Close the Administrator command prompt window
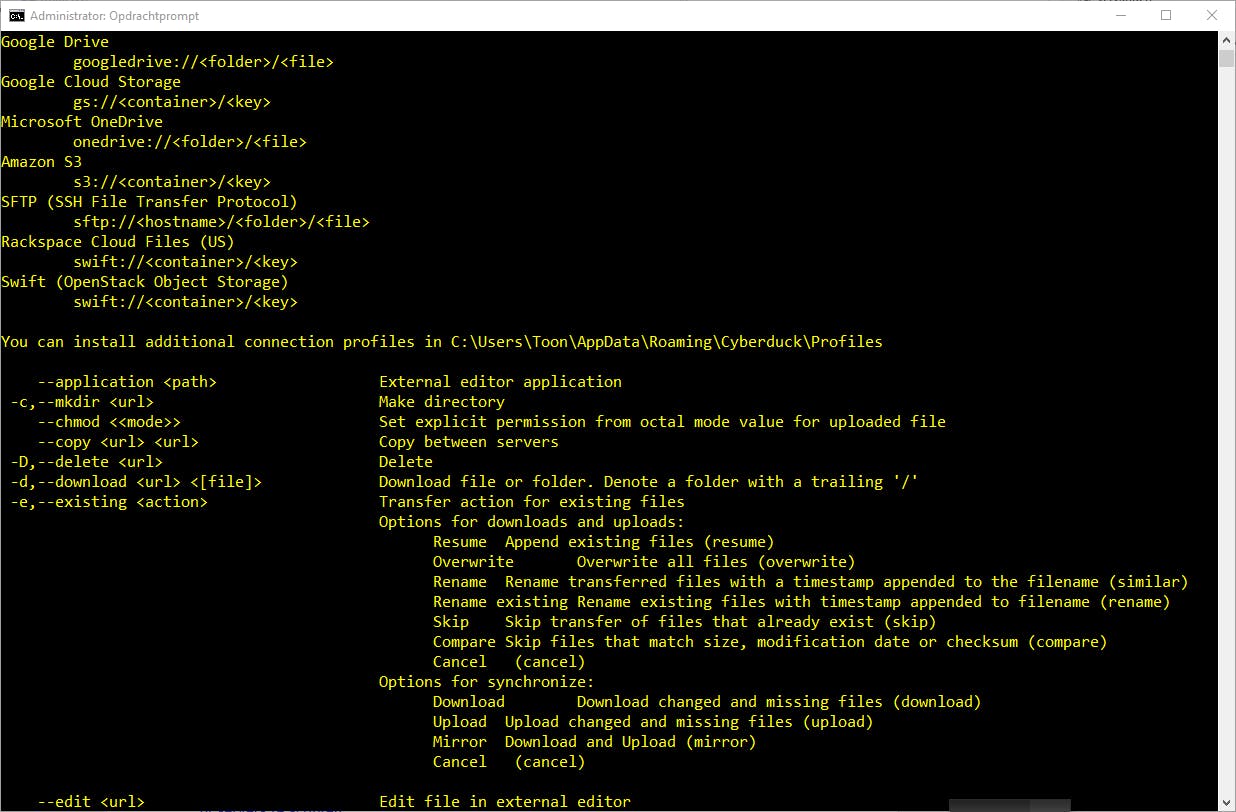Screen dimensions: 1236x812 [1212, 15]
